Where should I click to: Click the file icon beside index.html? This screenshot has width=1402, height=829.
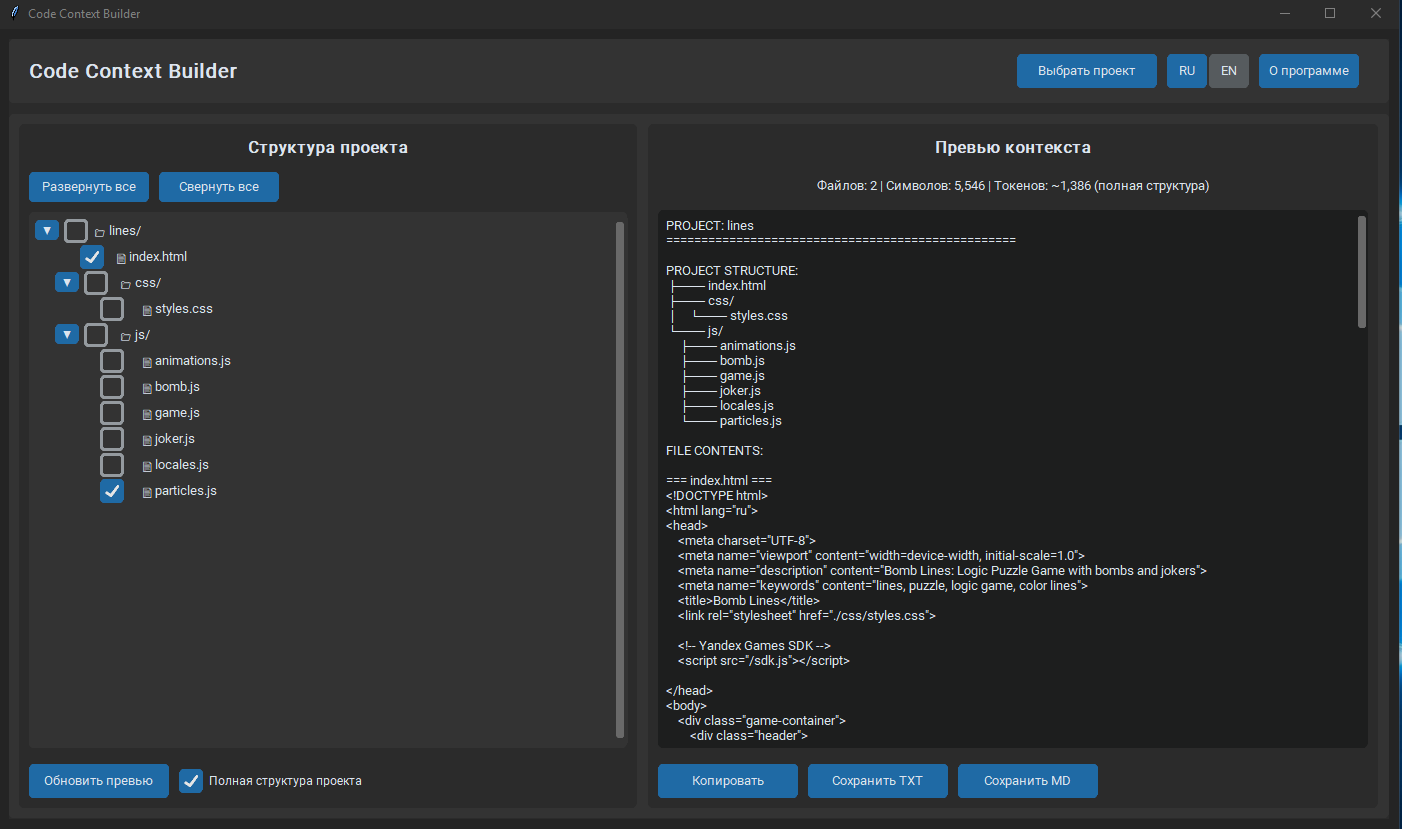121,258
